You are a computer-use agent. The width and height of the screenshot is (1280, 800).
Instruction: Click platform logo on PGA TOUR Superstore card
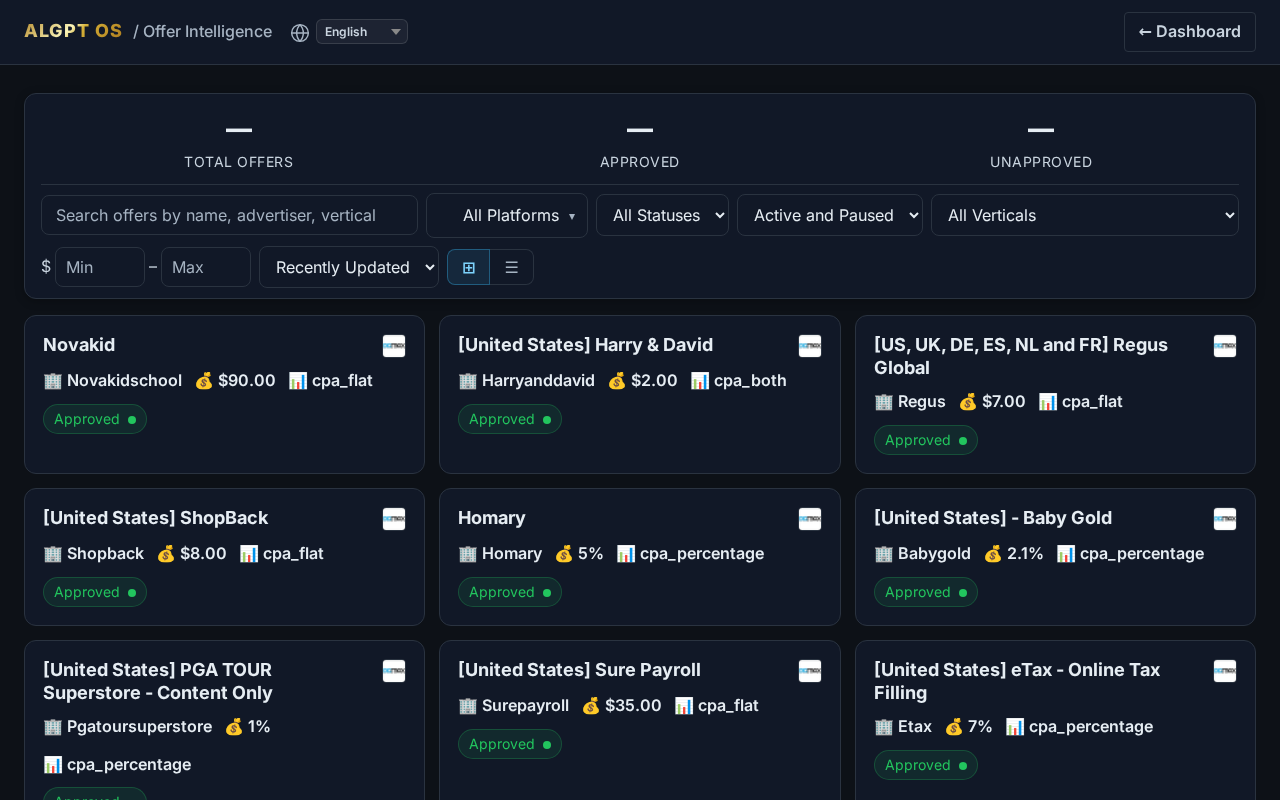coord(394,671)
